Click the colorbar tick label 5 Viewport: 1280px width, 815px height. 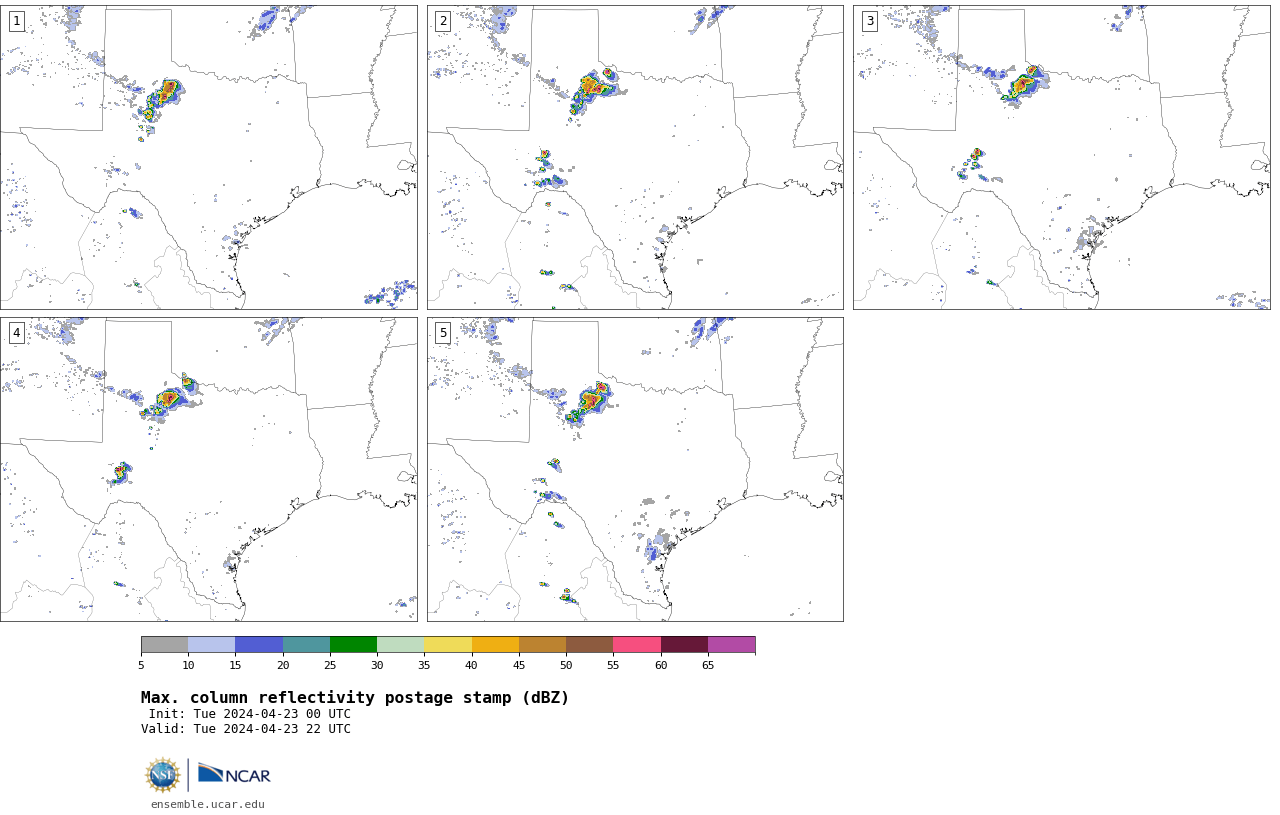[x=141, y=666]
